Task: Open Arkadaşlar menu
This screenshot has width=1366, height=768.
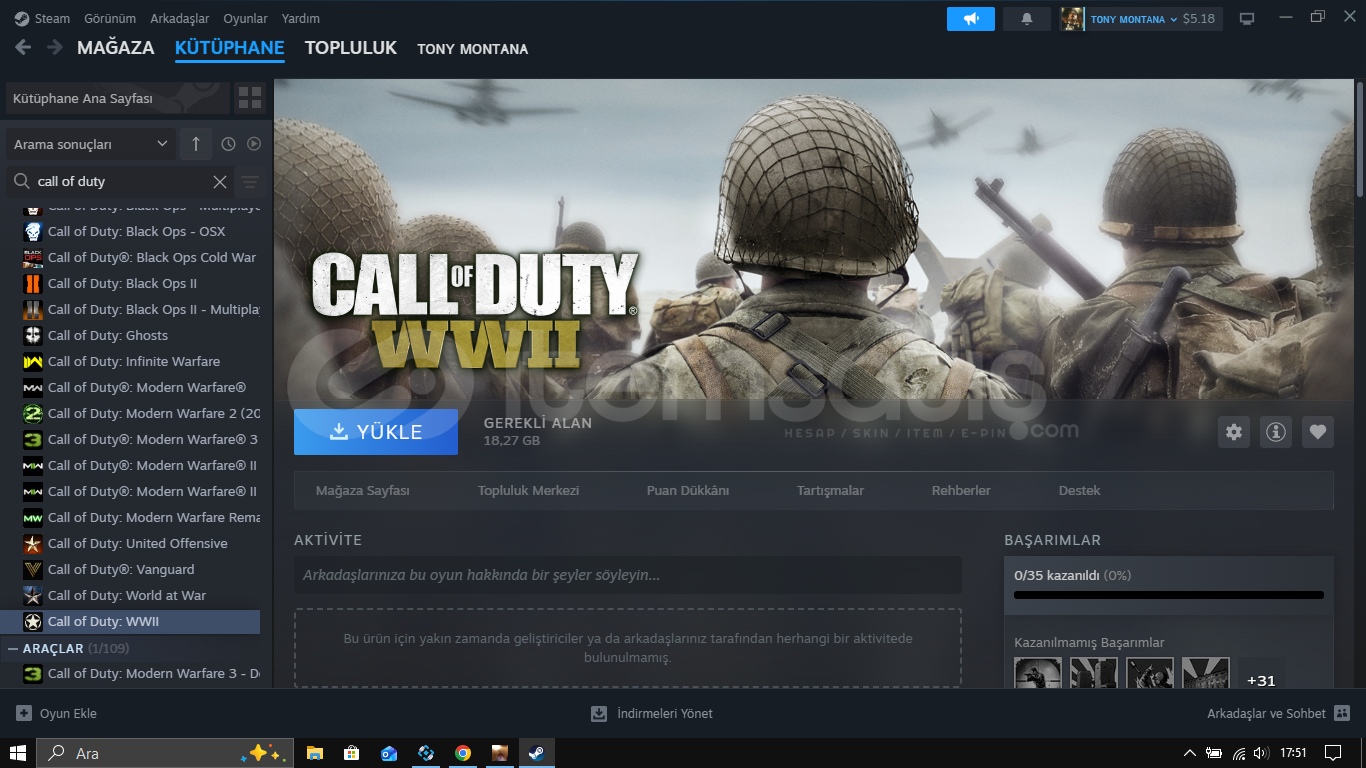Action: (180, 19)
